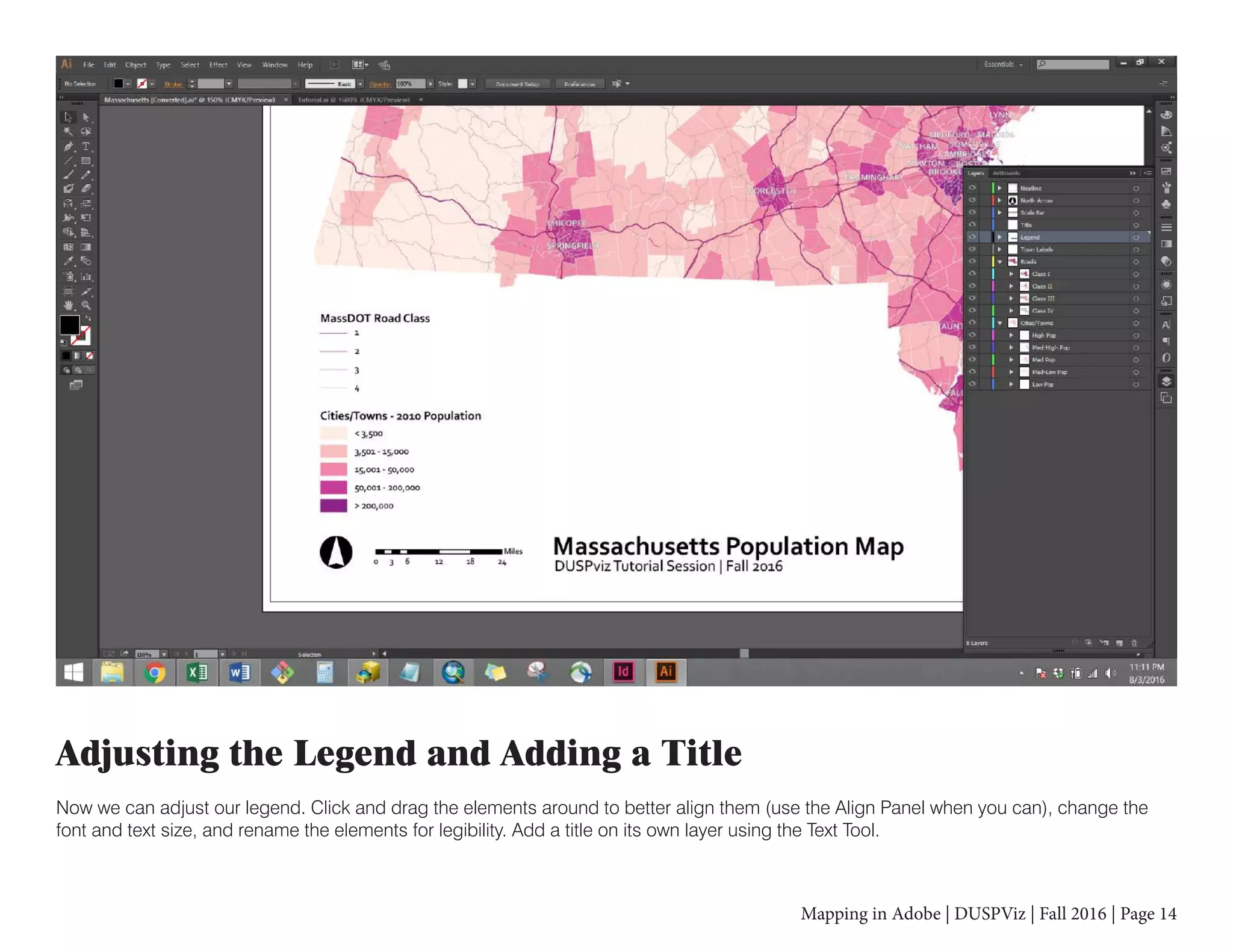
Task: Click the Preferences button
Action: coord(580,84)
